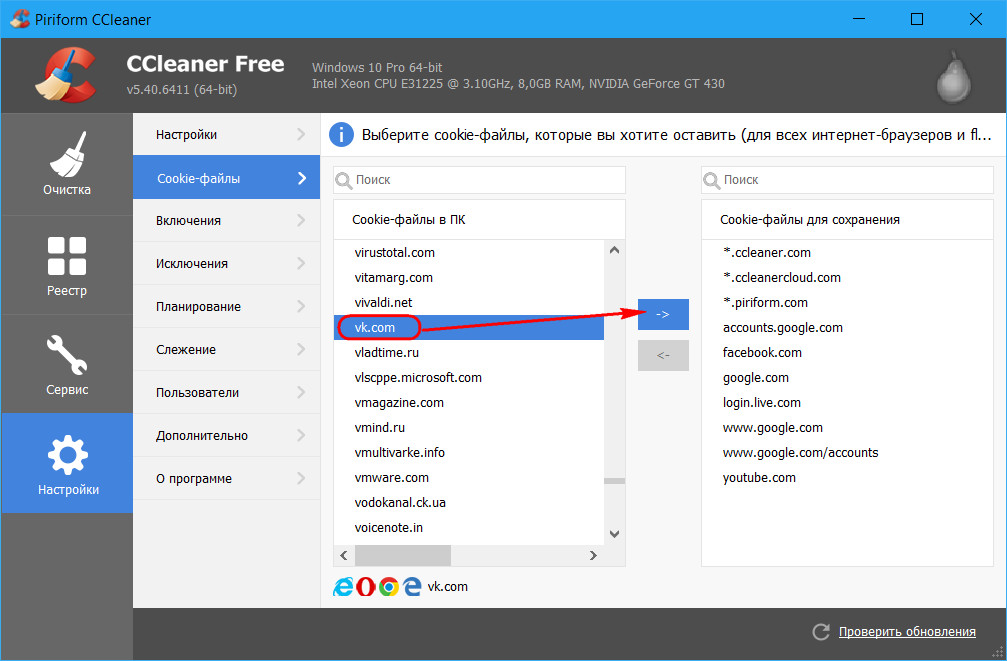Click the refresh icon near update link
Image resolution: width=1007 pixels, height=661 pixels.
[821, 632]
